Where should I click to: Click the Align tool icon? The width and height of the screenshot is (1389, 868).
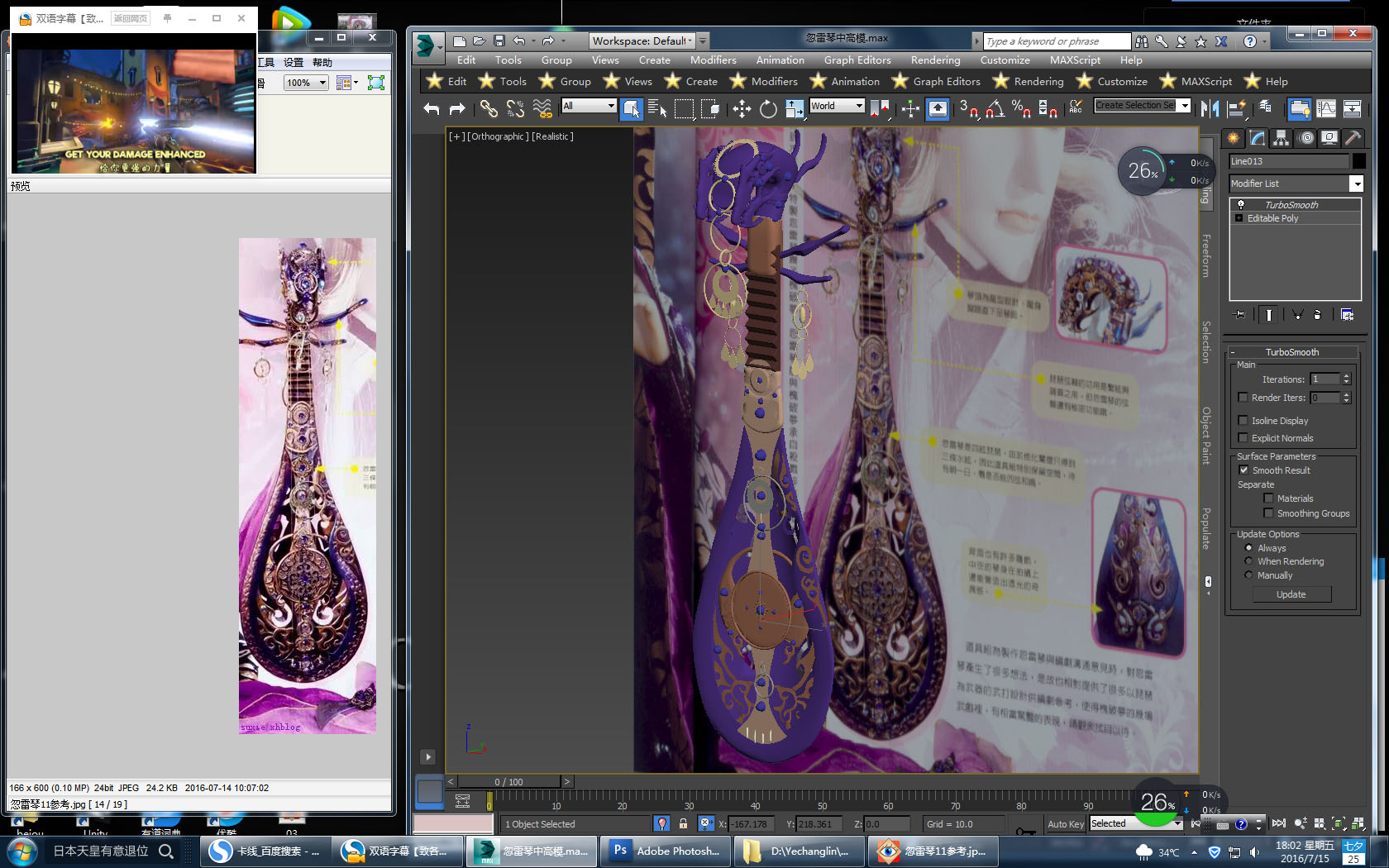coord(1237,108)
